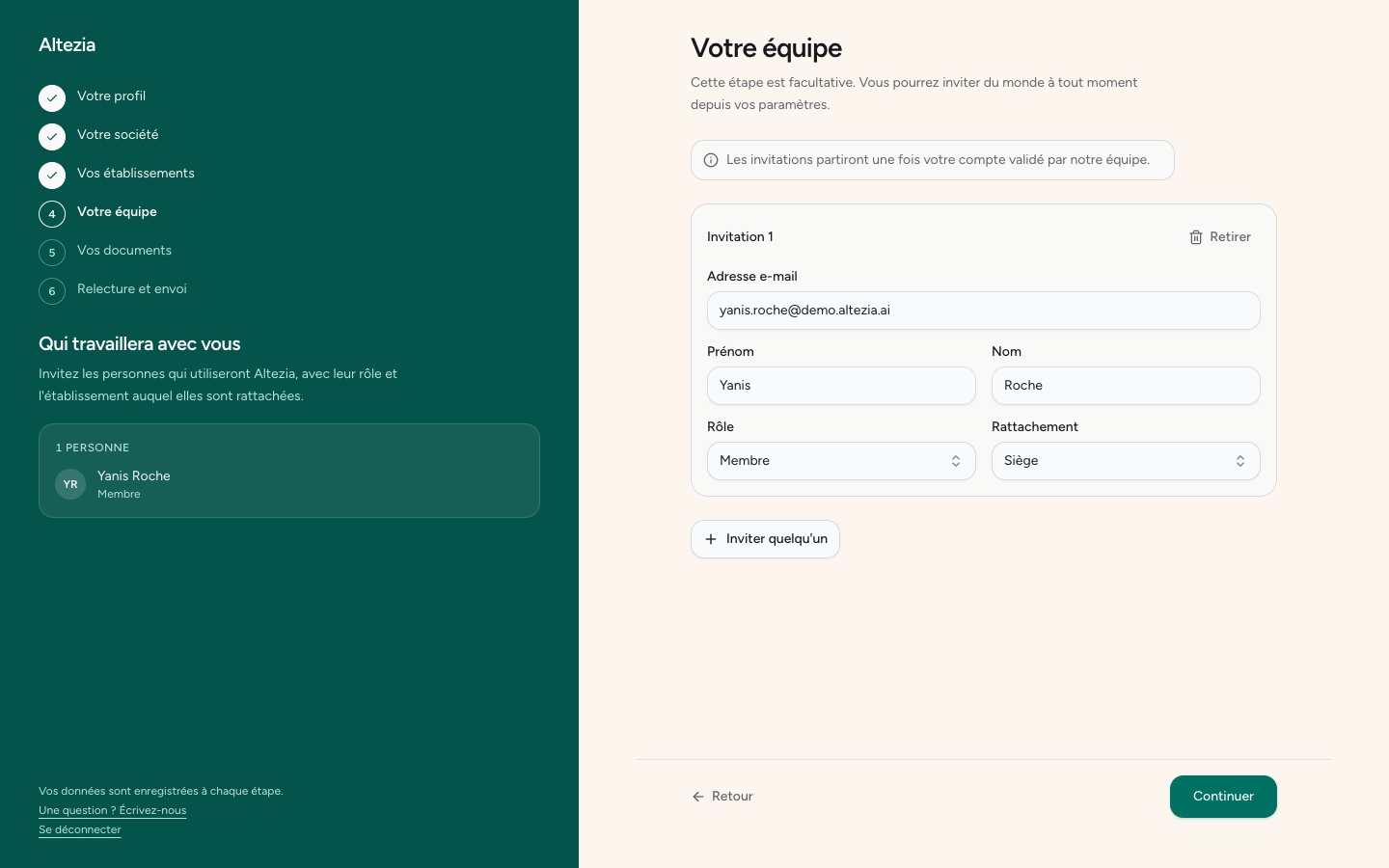The image size is (1389, 868).
Task: Open the Rôle dropdown showing Membre
Action: point(841,461)
